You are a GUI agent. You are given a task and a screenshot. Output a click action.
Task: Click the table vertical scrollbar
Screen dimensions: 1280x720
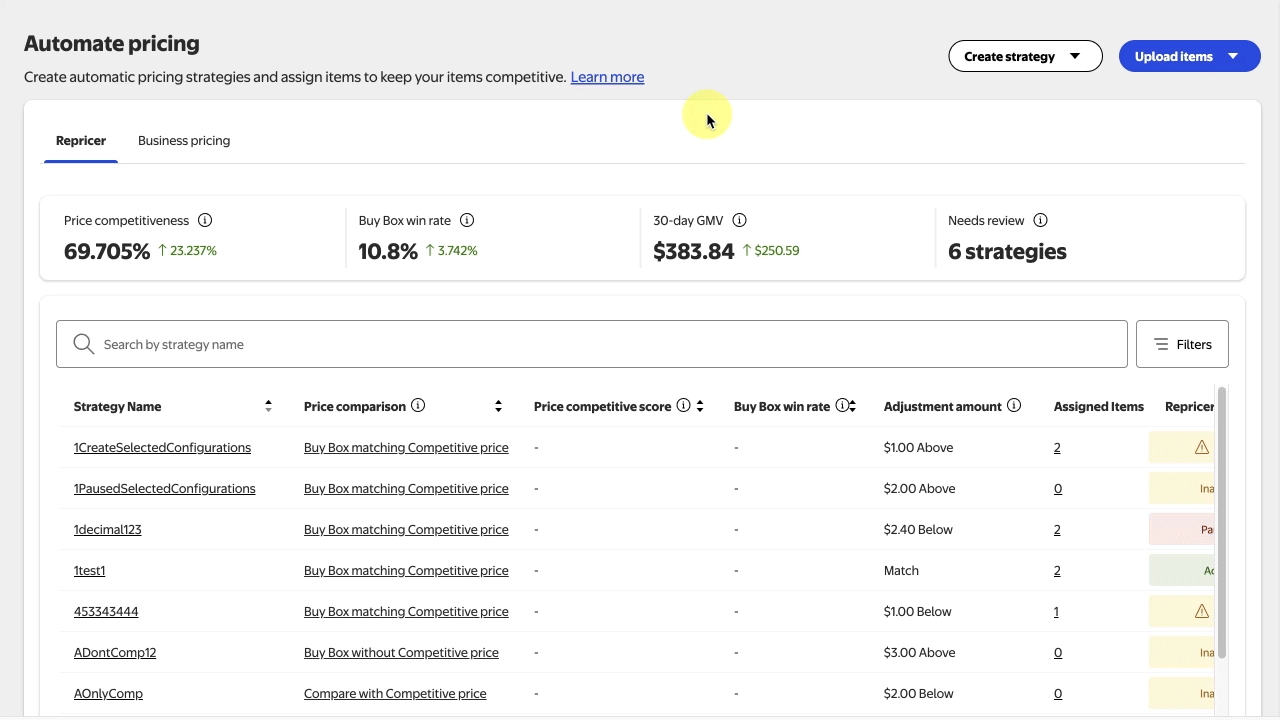tap(1222, 522)
